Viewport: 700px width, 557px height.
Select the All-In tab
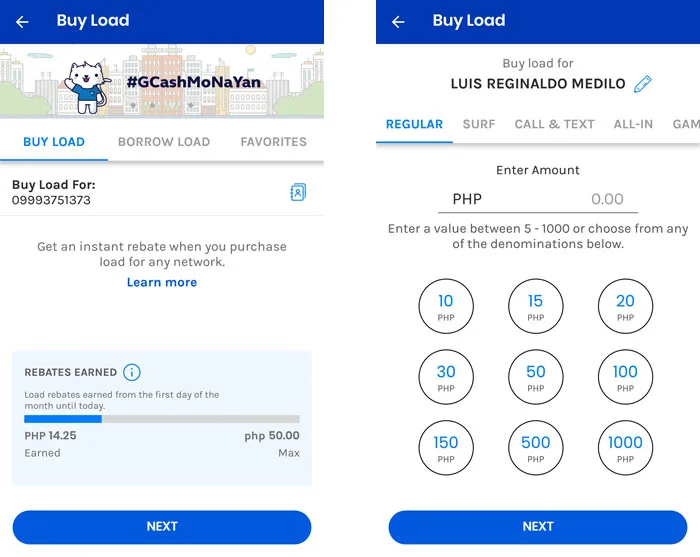click(x=633, y=124)
